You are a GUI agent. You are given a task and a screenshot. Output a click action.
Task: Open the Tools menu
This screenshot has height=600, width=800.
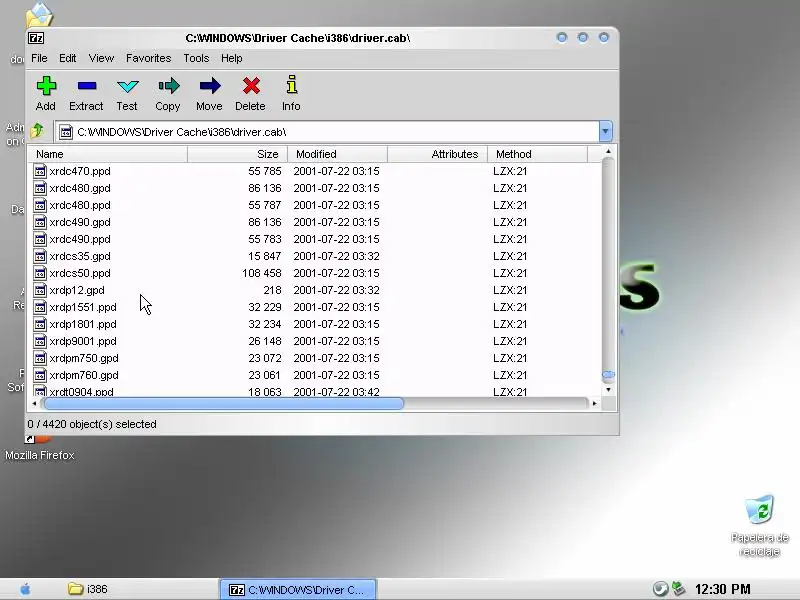196,58
